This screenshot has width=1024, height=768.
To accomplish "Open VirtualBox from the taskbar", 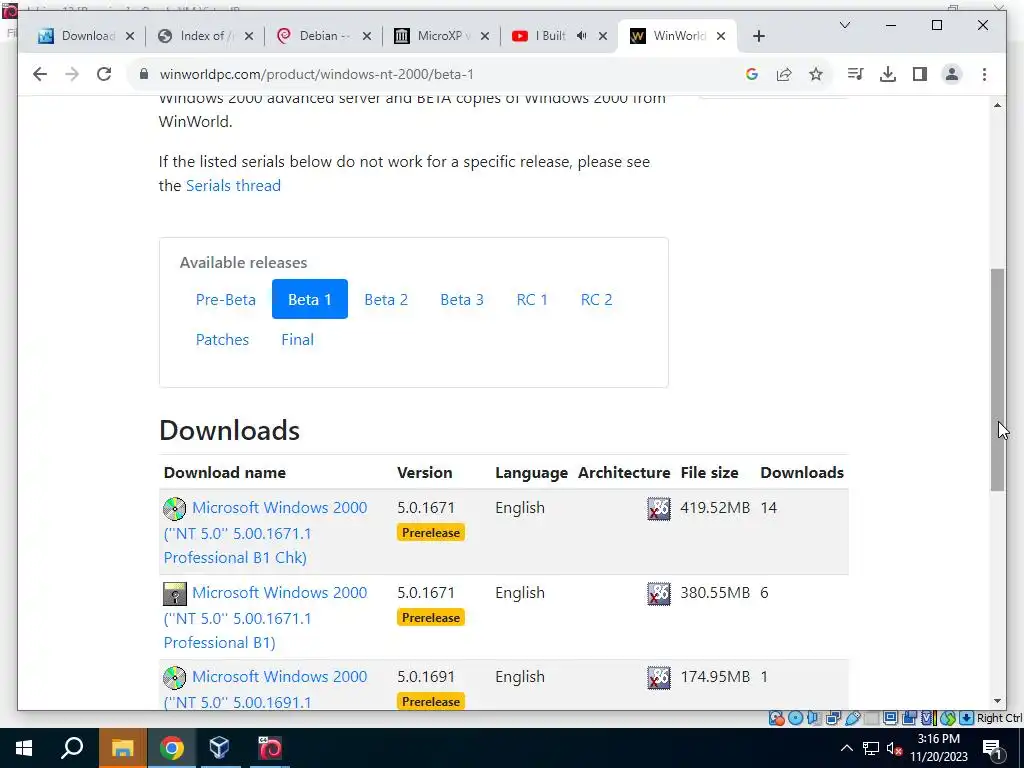I will (x=219, y=748).
